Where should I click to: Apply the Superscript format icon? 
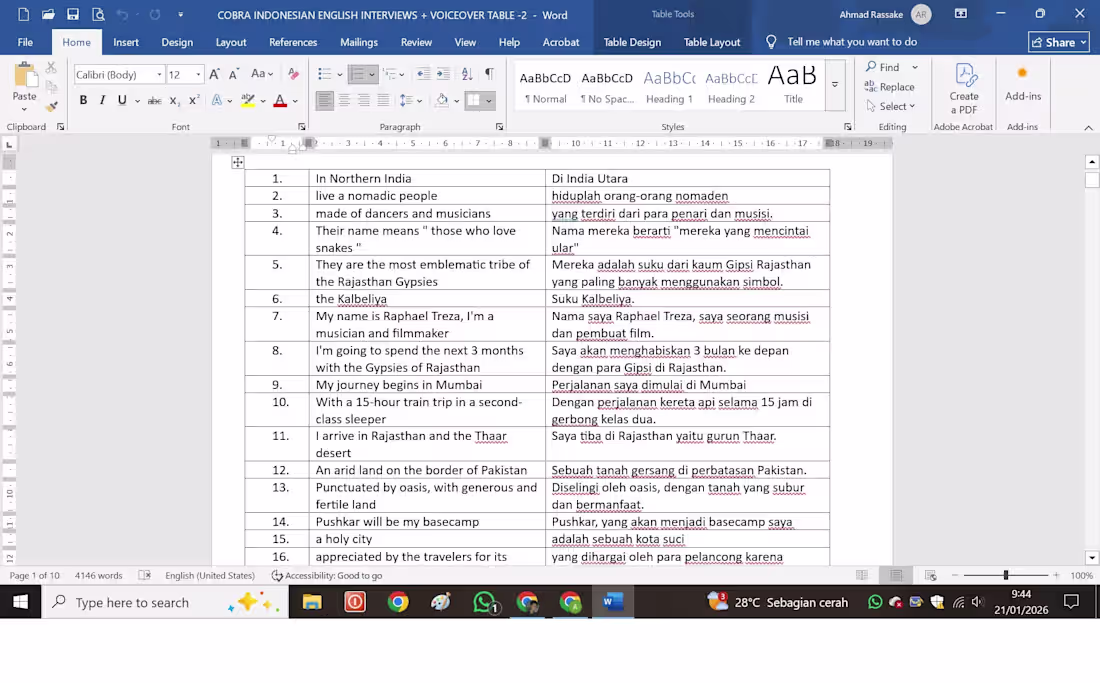[x=194, y=100]
